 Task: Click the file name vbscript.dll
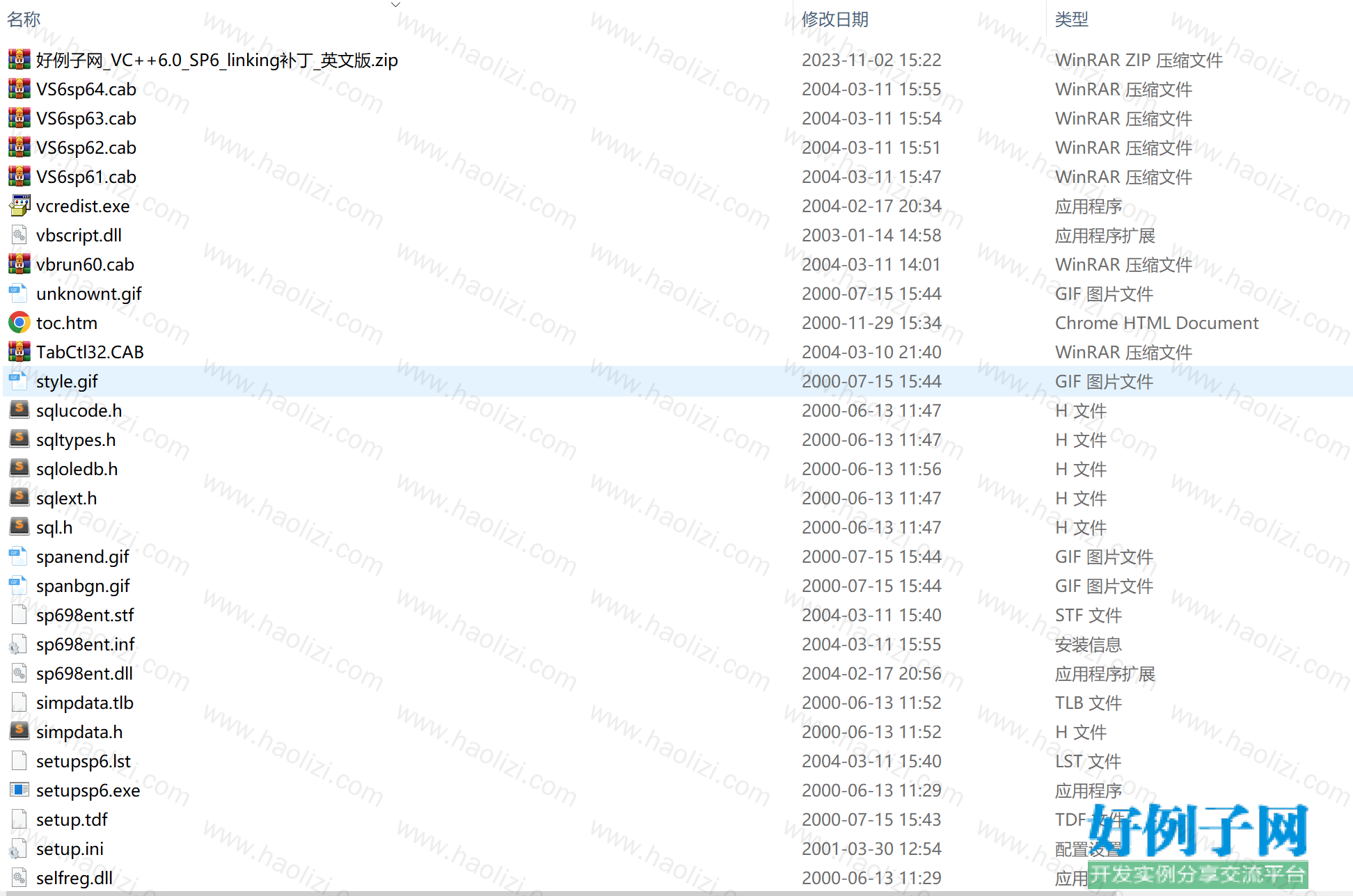coord(79,235)
